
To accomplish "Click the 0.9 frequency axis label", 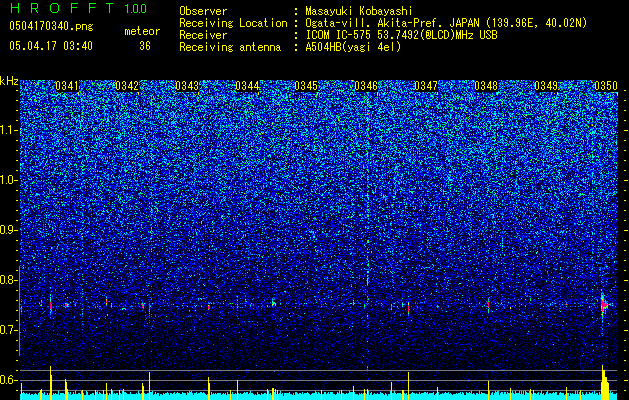I will pos(8,230).
